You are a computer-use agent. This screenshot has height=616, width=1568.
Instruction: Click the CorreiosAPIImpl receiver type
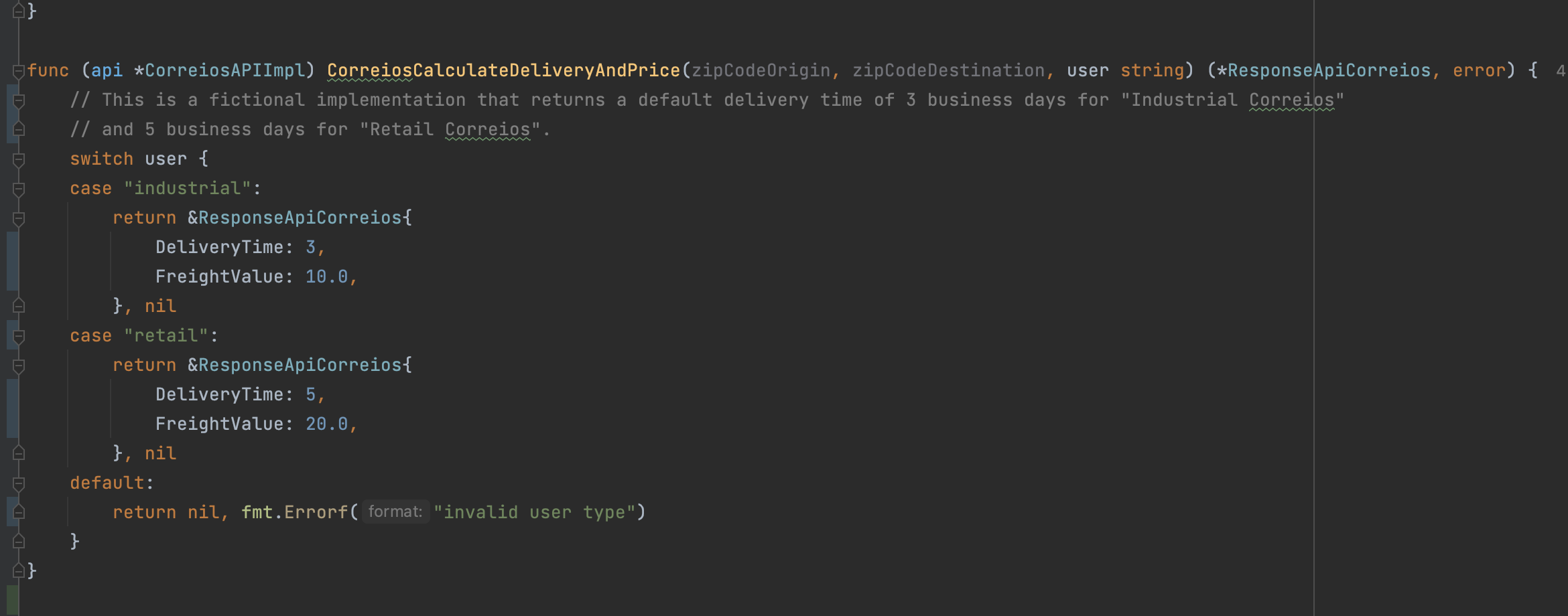tap(225, 70)
